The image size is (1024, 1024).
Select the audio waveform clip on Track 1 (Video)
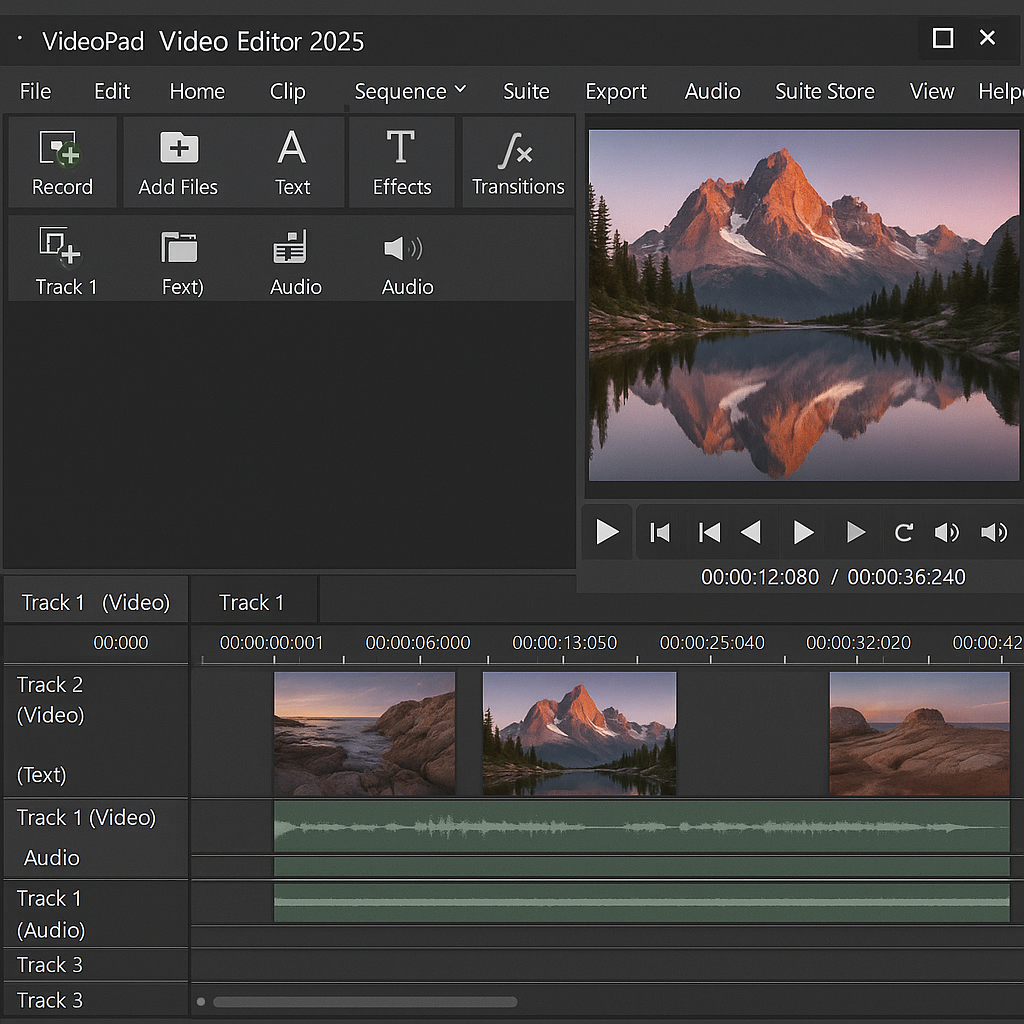640,827
